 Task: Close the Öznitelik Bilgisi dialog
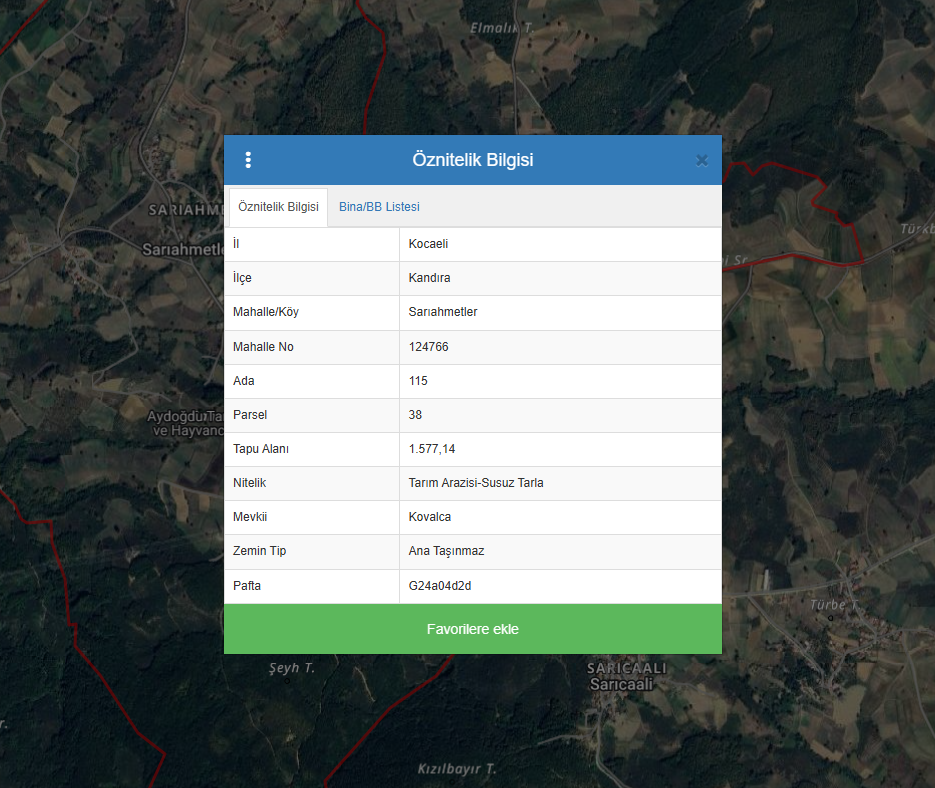701,160
